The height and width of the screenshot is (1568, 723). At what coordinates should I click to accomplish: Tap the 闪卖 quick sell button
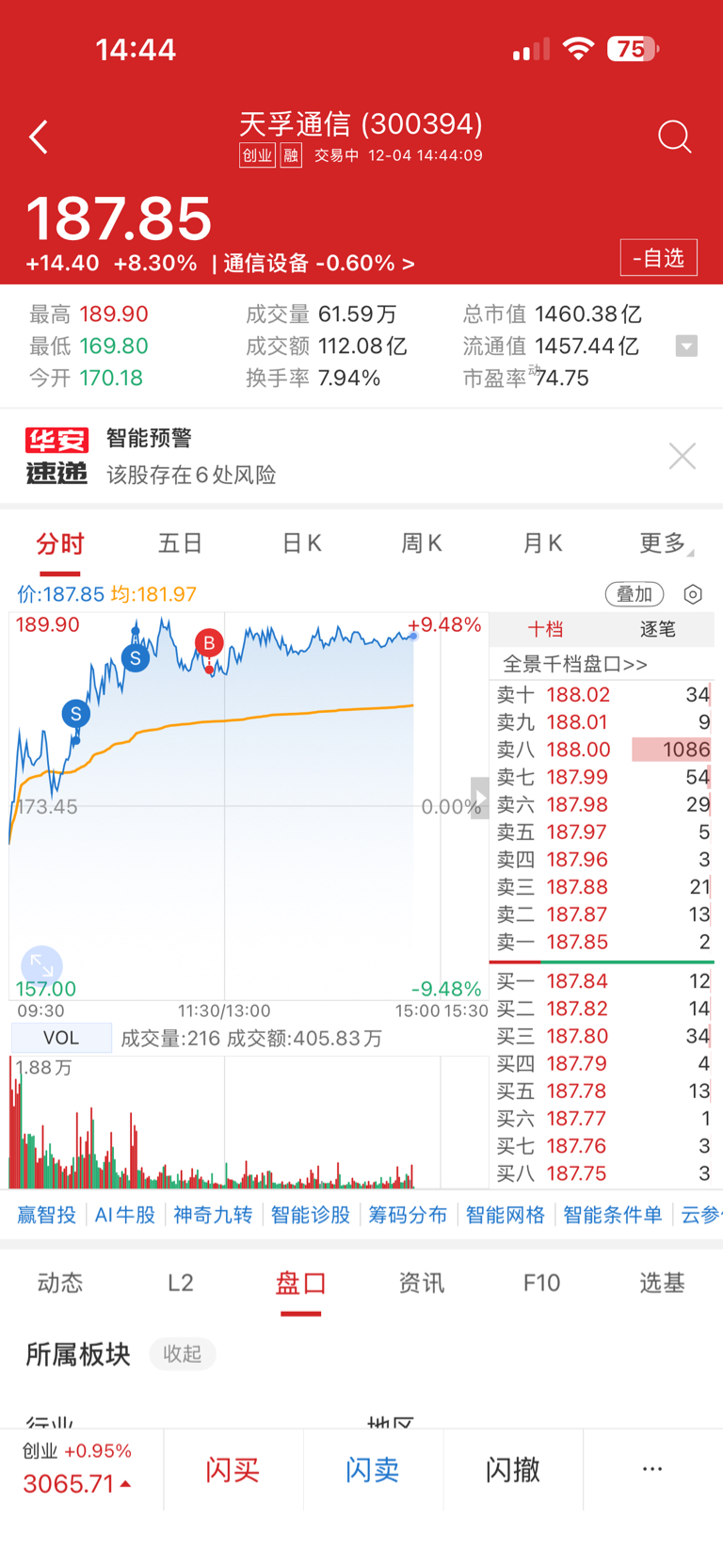373,1470
